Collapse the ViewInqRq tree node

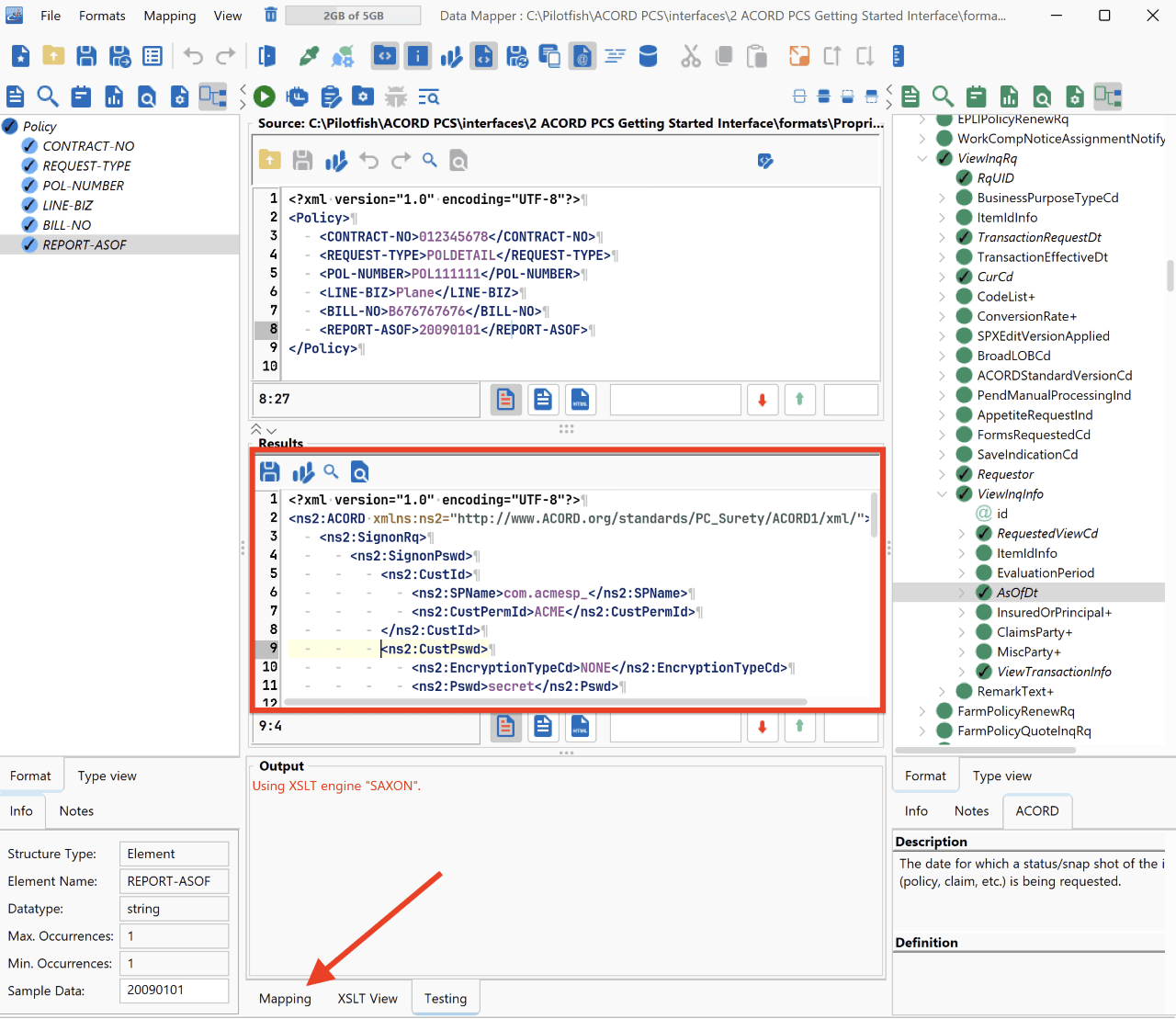922,158
